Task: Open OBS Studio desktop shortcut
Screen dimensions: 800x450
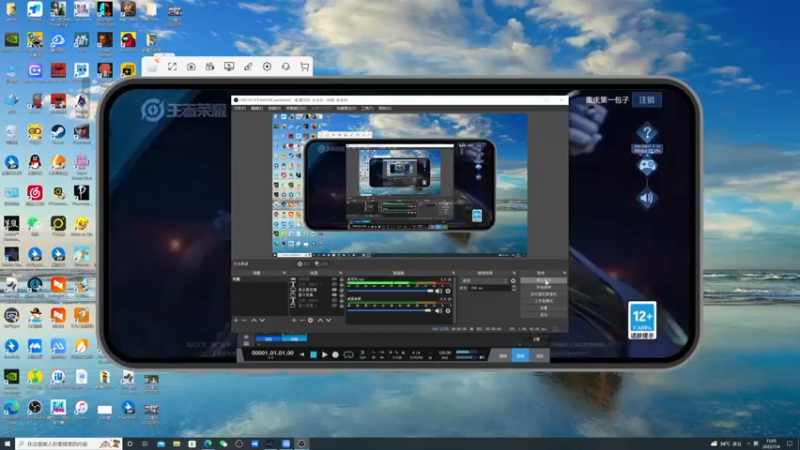Action: [35, 409]
